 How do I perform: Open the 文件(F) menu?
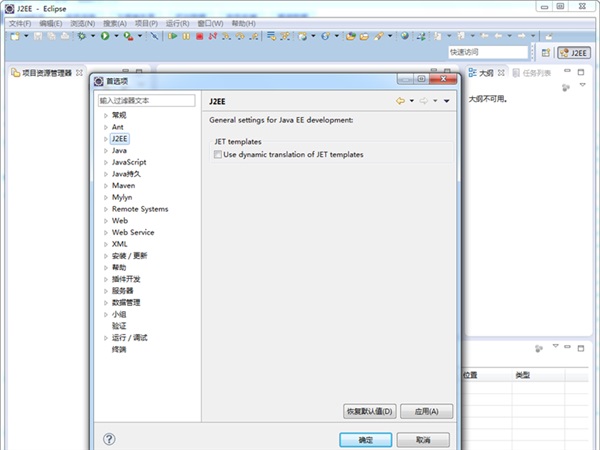click(20, 23)
